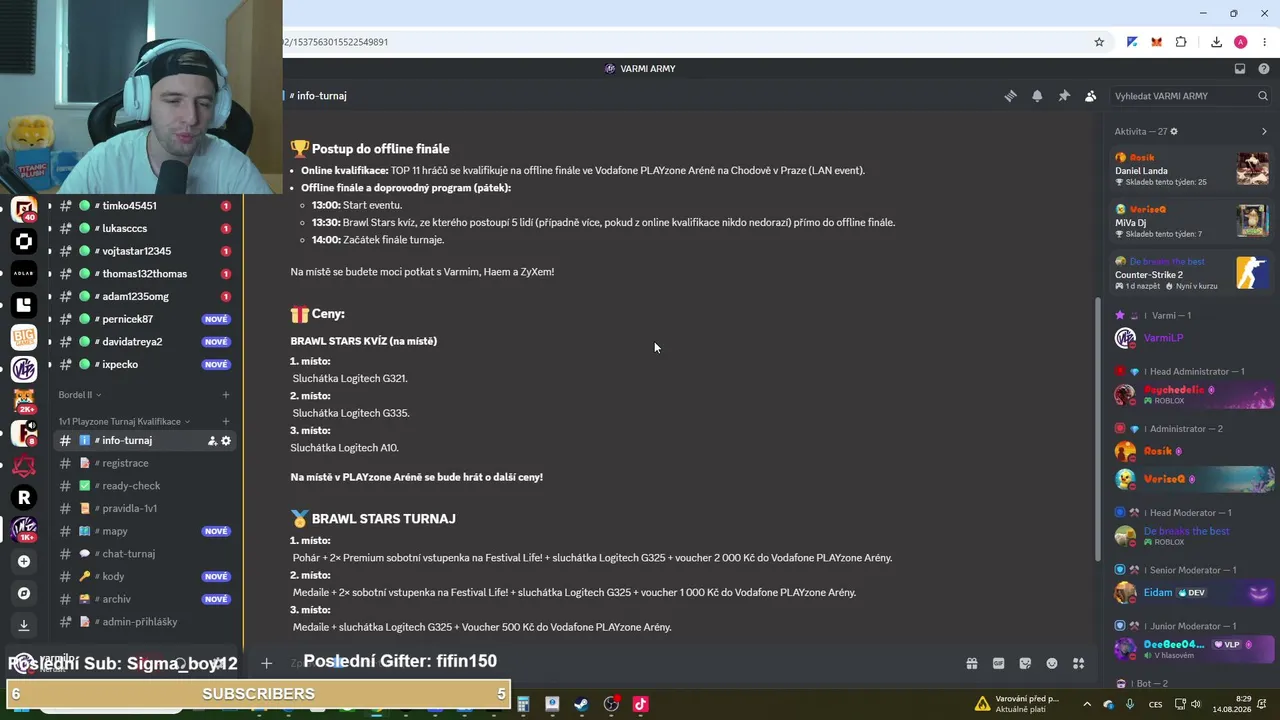Add a server with the plus icon

(x=24, y=561)
